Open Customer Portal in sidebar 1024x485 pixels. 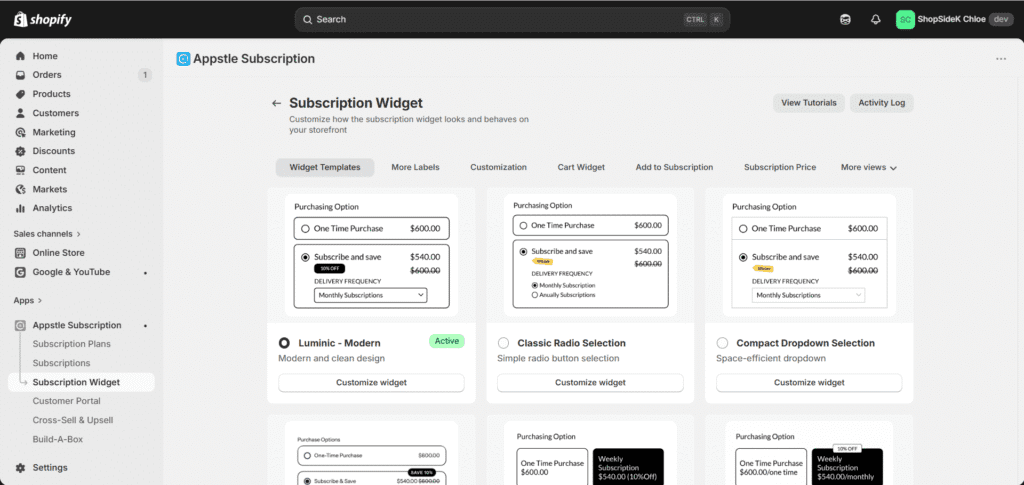pos(67,401)
